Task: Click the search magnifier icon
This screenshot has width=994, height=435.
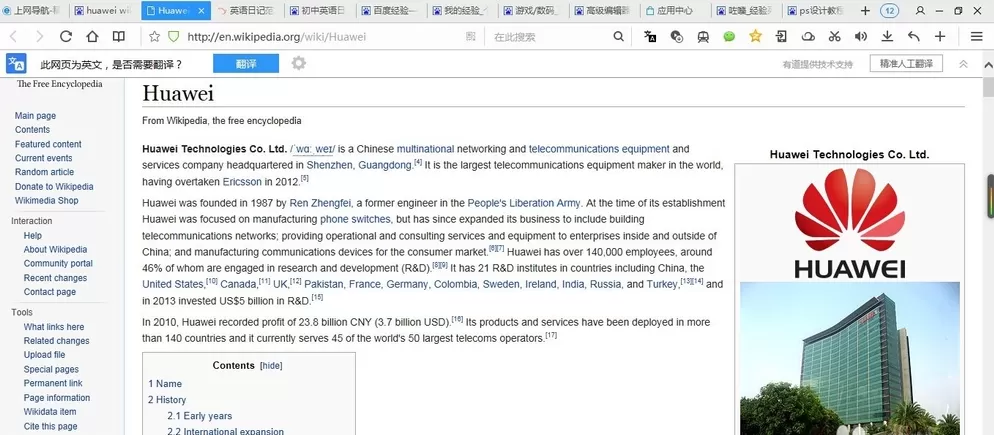Action: click(x=618, y=37)
